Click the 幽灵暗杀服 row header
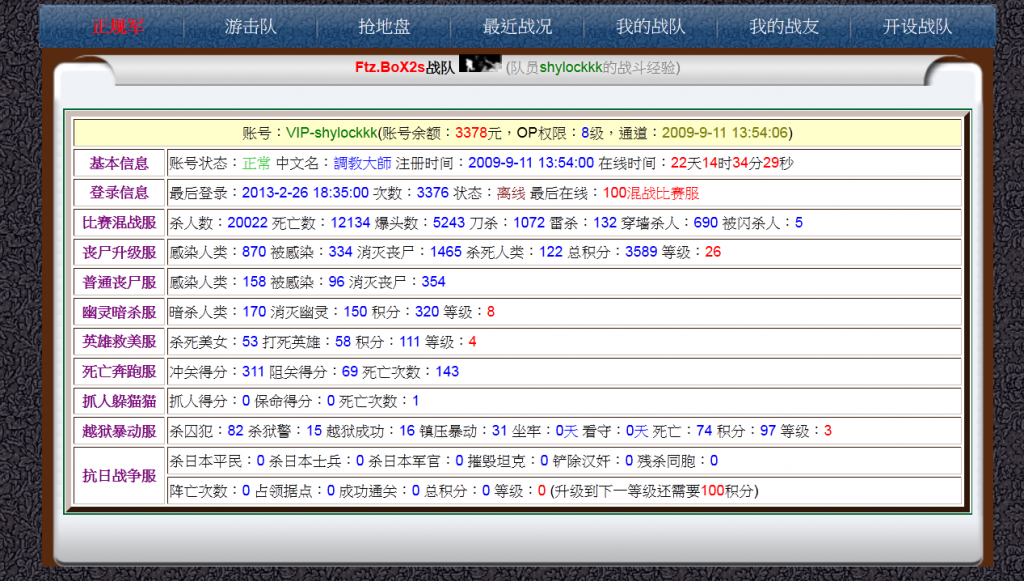1024x581 pixels. tap(119, 312)
